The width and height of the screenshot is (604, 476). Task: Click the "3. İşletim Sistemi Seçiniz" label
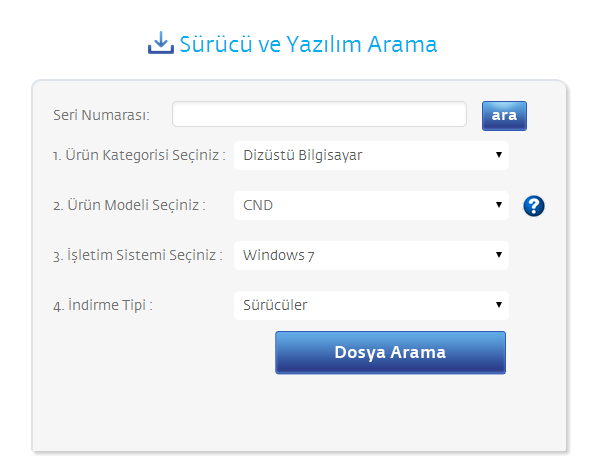[137, 256]
